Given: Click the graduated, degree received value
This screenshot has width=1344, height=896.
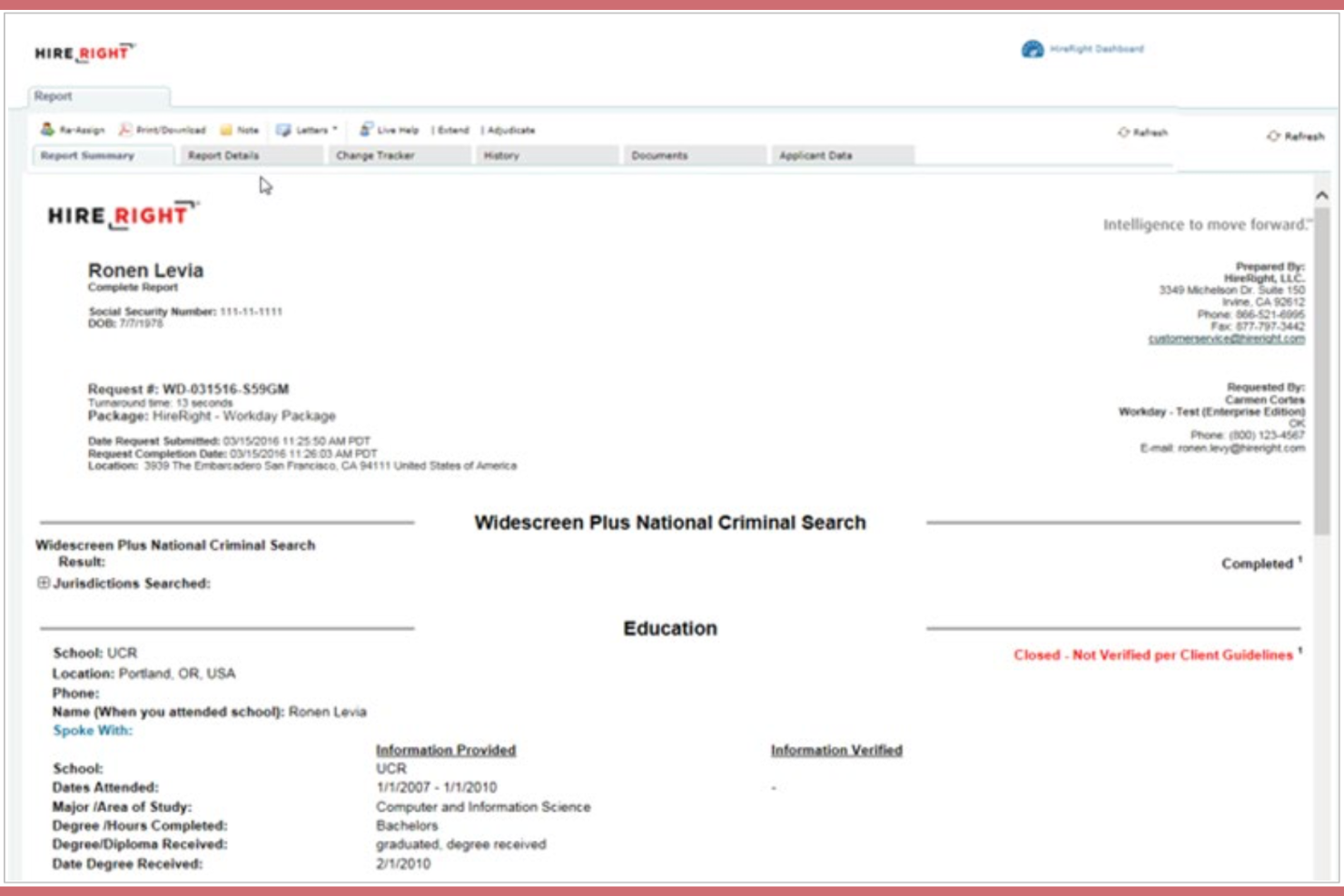Looking at the screenshot, I should [461, 844].
